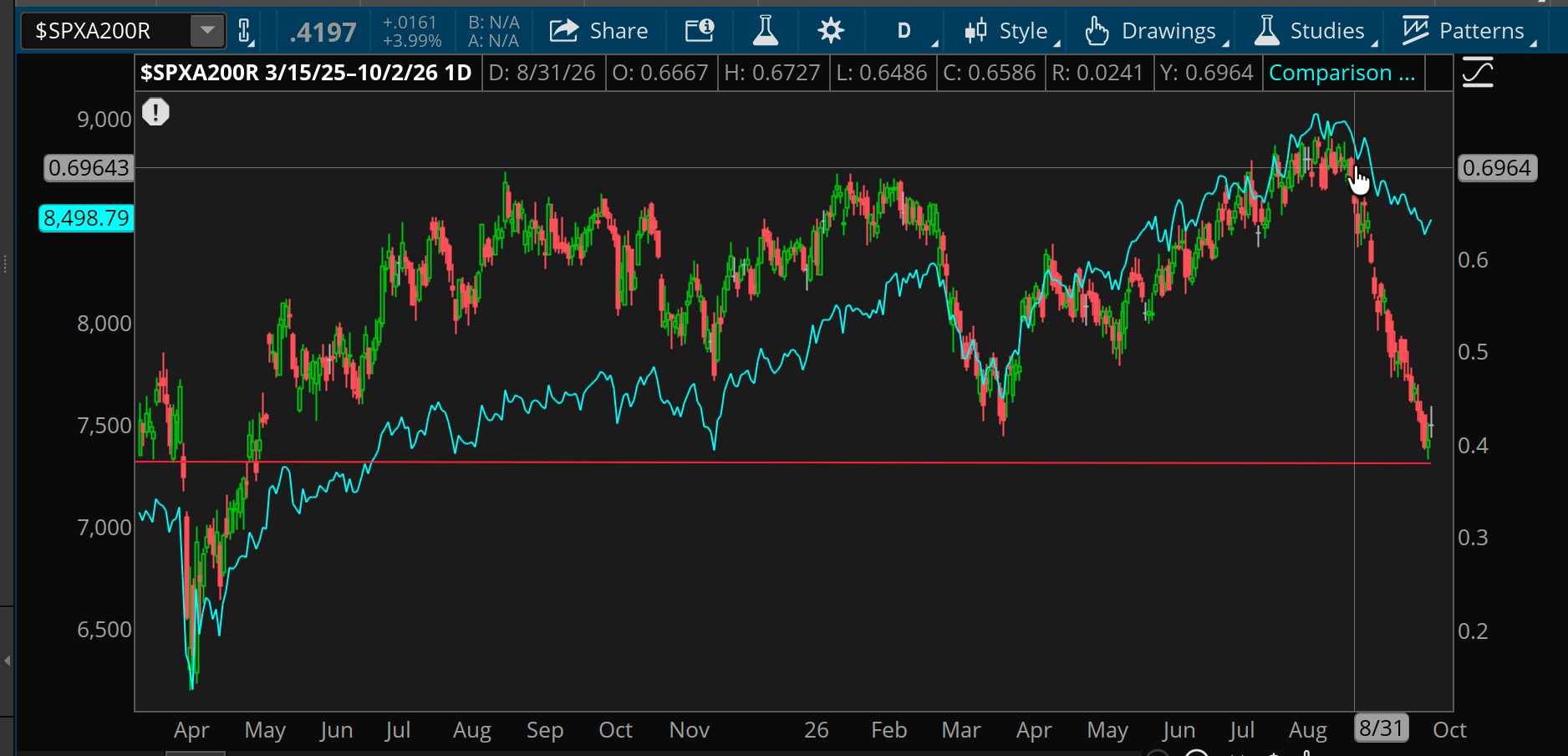Click the L: 0.6486 low value
1568x756 pixels.
coord(882,74)
